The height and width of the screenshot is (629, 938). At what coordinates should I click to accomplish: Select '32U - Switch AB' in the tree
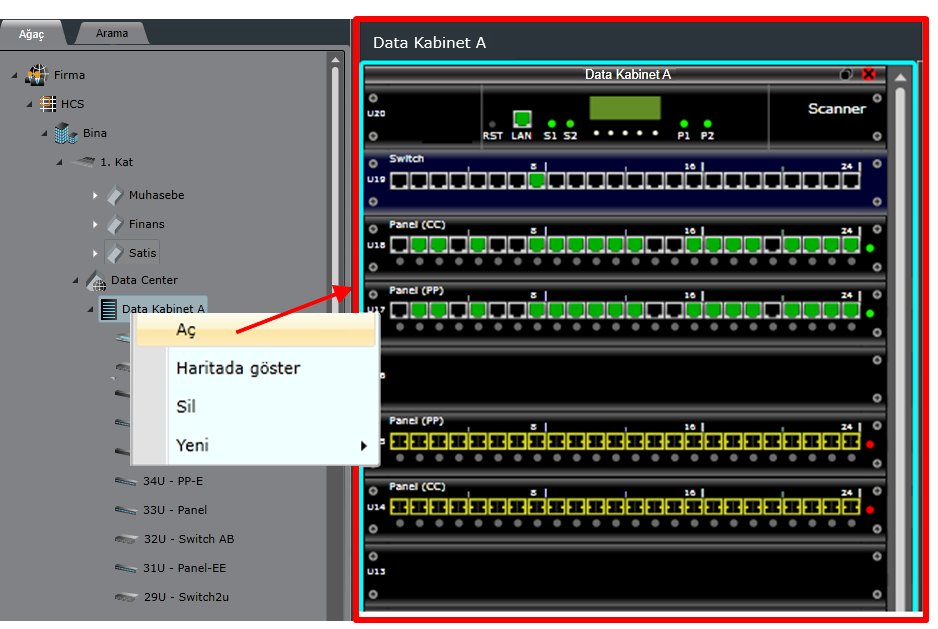[188, 539]
